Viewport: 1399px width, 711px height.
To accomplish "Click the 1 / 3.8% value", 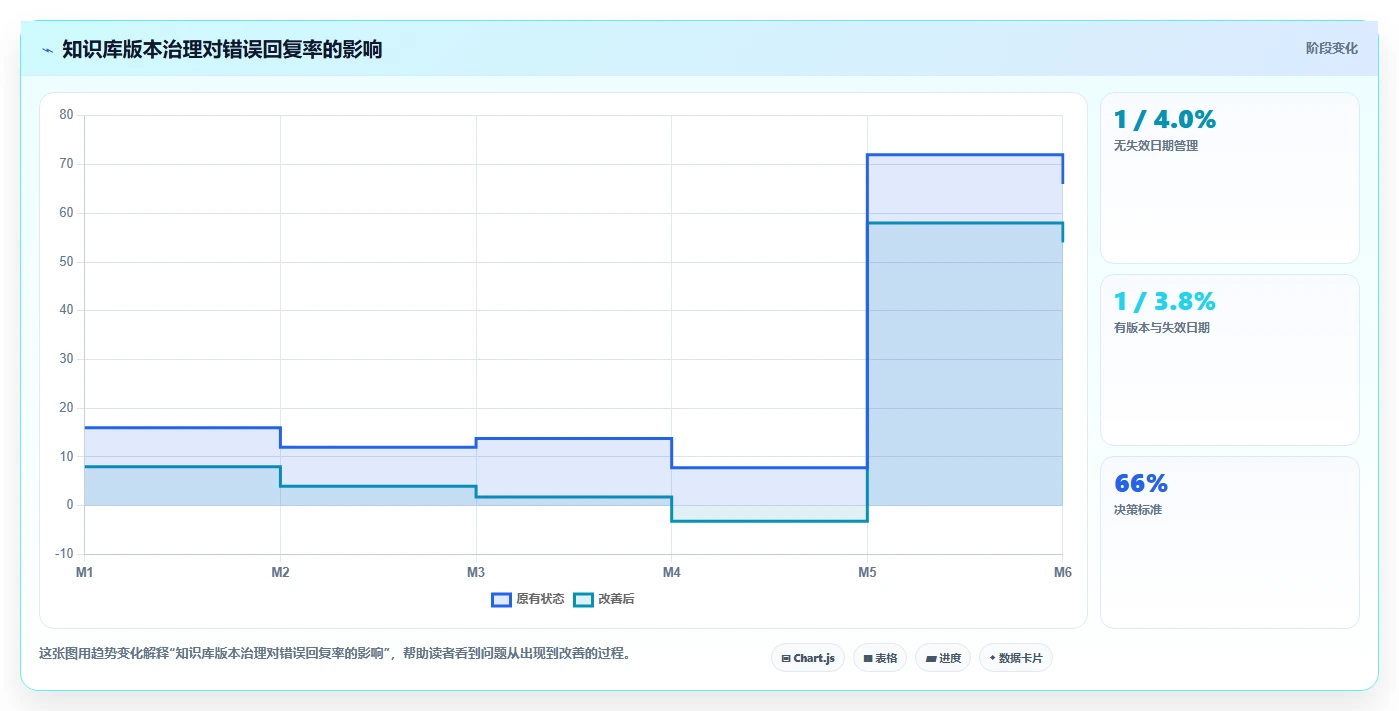I will click(x=1165, y=302).
